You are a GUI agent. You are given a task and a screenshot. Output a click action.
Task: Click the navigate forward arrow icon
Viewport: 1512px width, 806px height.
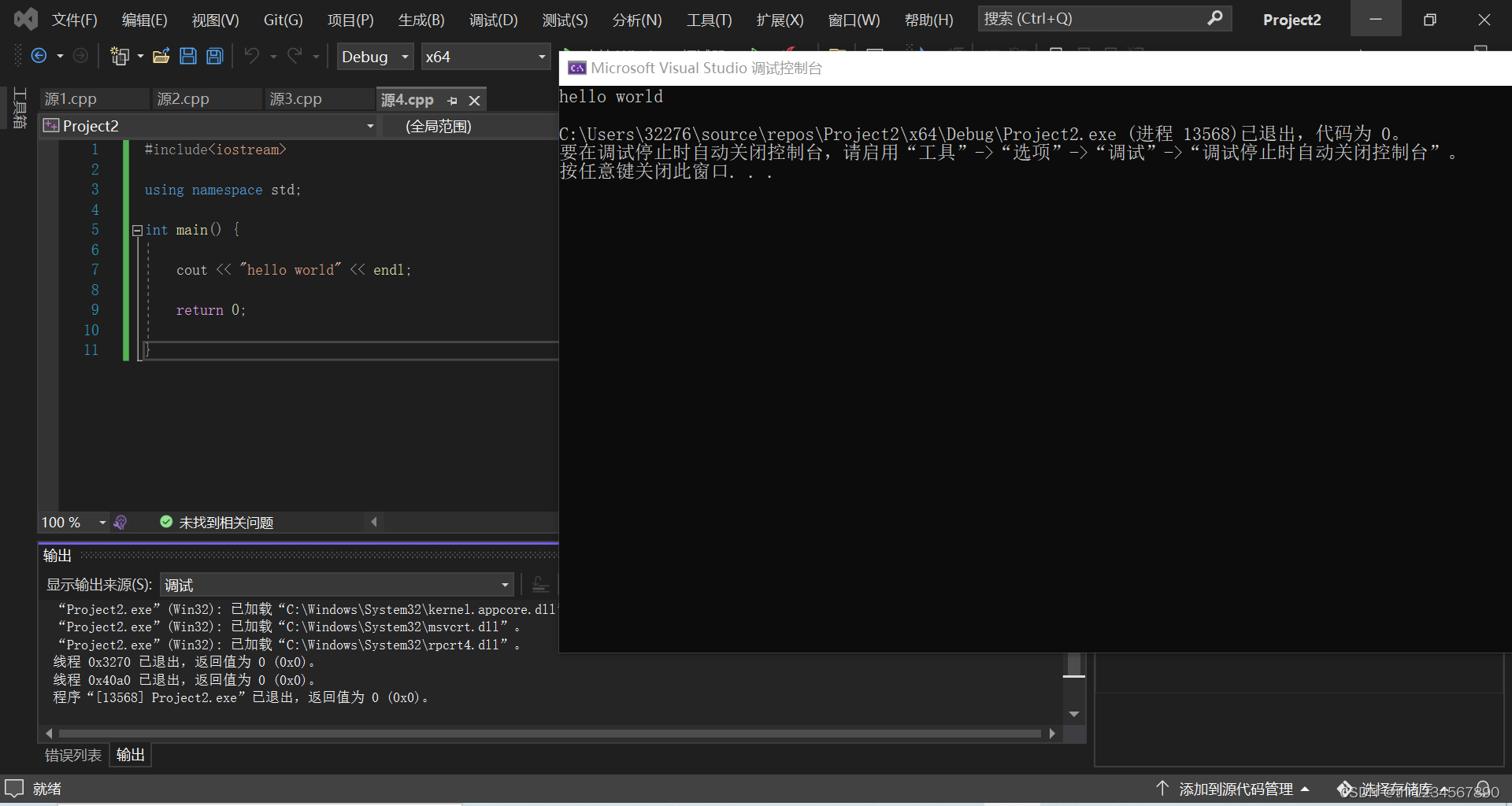[x=80, y=56]
